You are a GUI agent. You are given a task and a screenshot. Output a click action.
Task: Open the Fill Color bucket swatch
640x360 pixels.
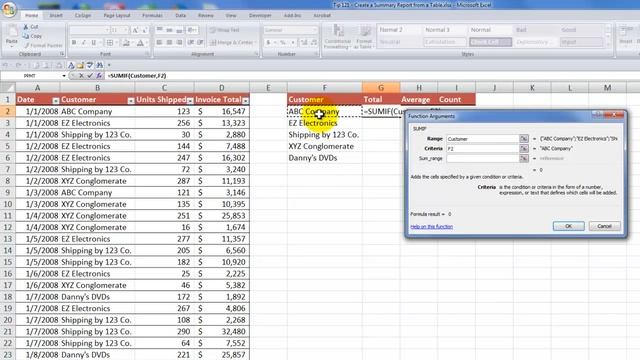(126, 42)
